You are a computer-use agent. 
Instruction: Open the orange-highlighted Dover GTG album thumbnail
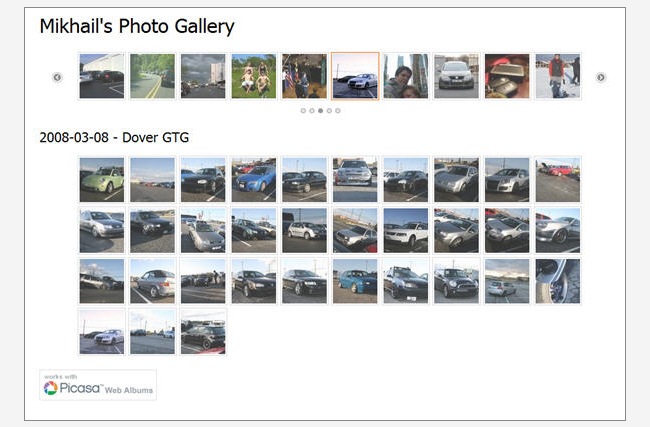[355, 76]
